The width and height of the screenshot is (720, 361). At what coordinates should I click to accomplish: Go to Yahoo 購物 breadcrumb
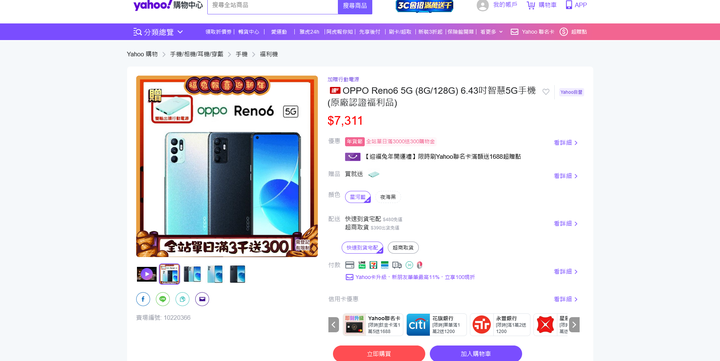tap(142, 54)
